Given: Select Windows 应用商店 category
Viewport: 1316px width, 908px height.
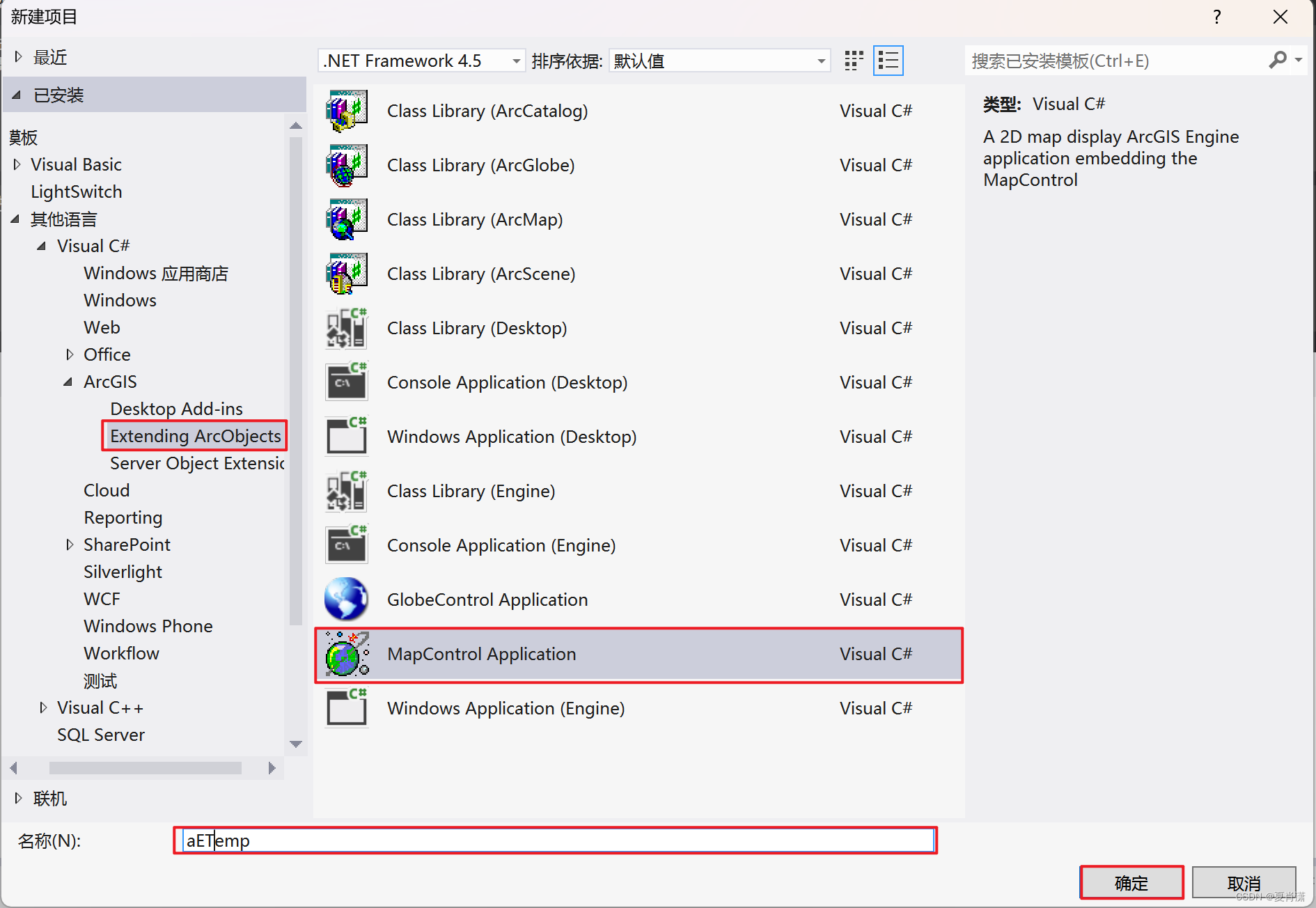Looking at the screenshot, I should click(156, 273).
